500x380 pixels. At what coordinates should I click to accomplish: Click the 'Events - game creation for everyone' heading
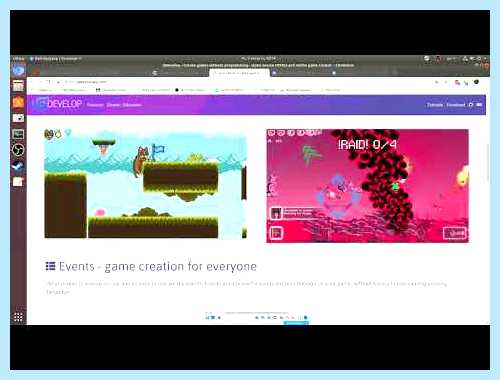[158, 266]
